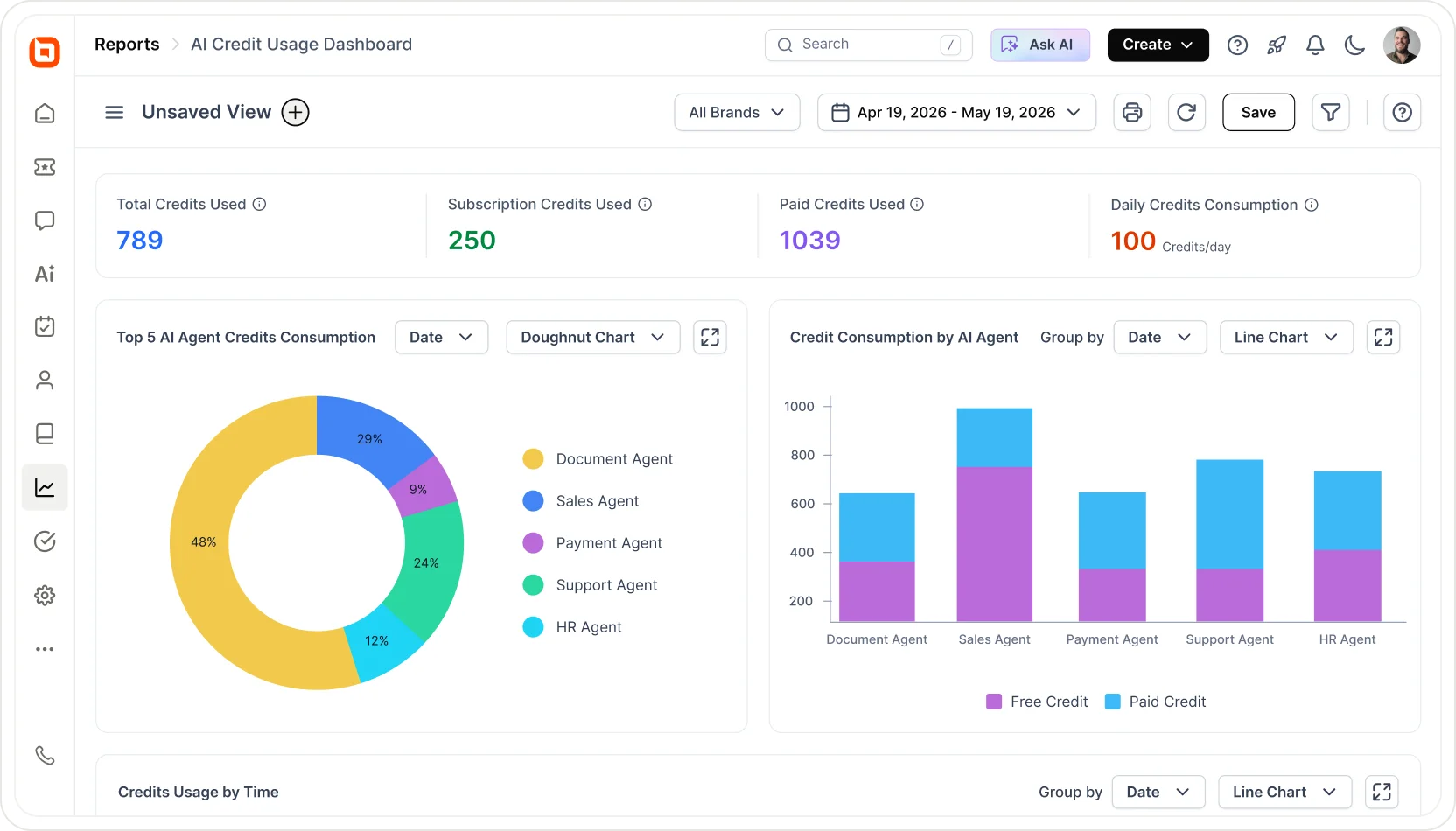1456x831 pixels.
Task: Click the yellow 48% doughnut segment
Action: click(203, 542)
